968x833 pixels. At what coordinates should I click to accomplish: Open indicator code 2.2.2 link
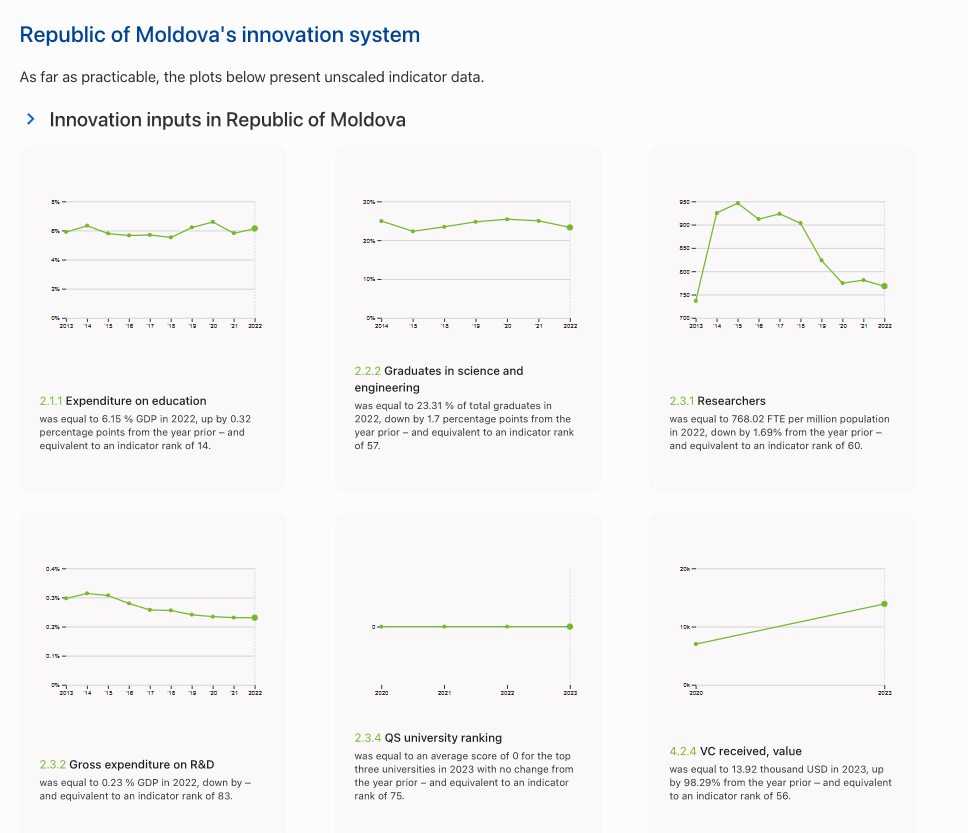[x=367, y=371]
